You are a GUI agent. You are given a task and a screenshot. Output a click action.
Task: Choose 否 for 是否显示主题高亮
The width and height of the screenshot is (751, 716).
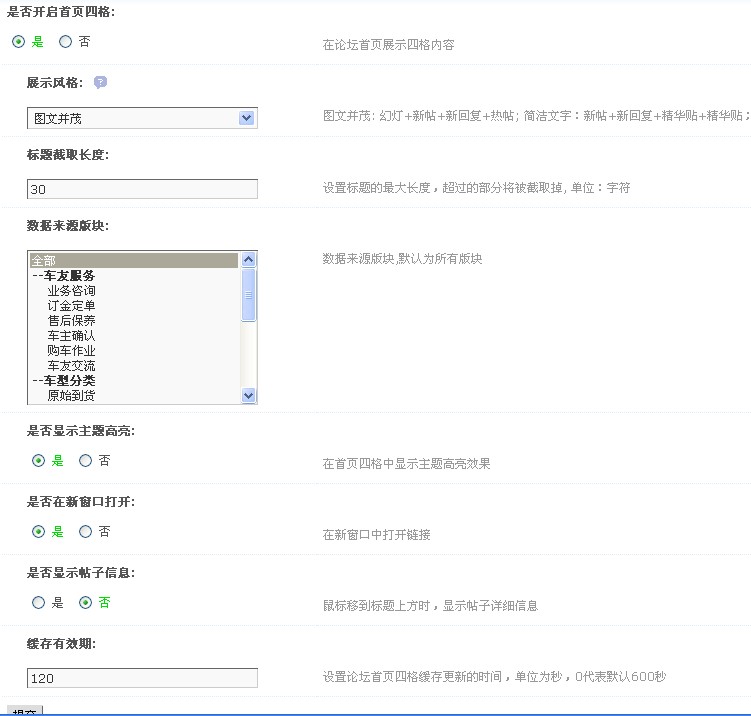click(86, 461)
